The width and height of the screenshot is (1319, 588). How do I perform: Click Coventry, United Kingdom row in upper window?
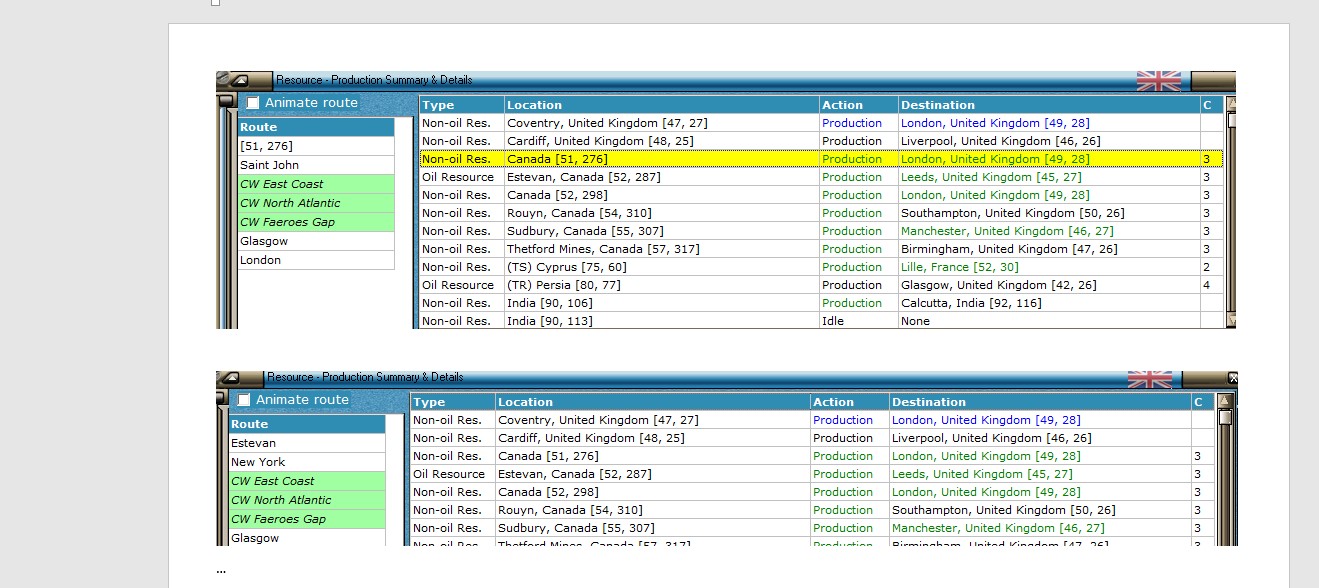(821, 123)
